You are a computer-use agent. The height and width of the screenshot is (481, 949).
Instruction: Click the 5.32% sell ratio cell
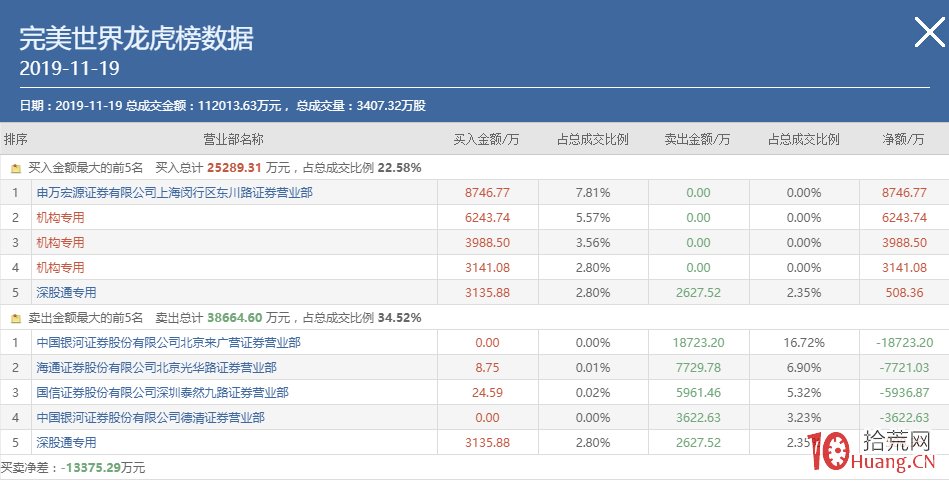pyautogui.click(x=804, y=392)
